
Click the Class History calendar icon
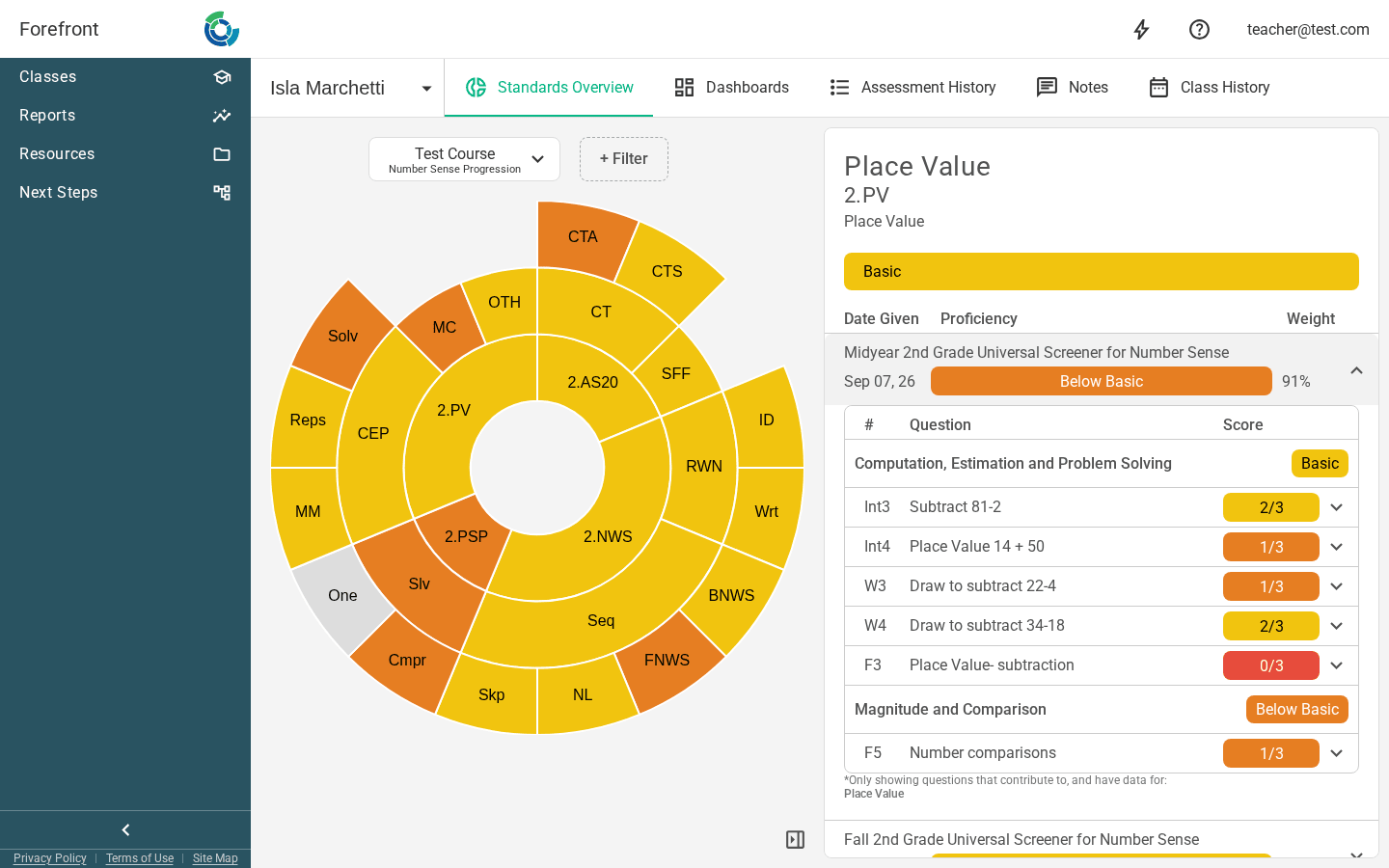click(x=1158, y=88)
